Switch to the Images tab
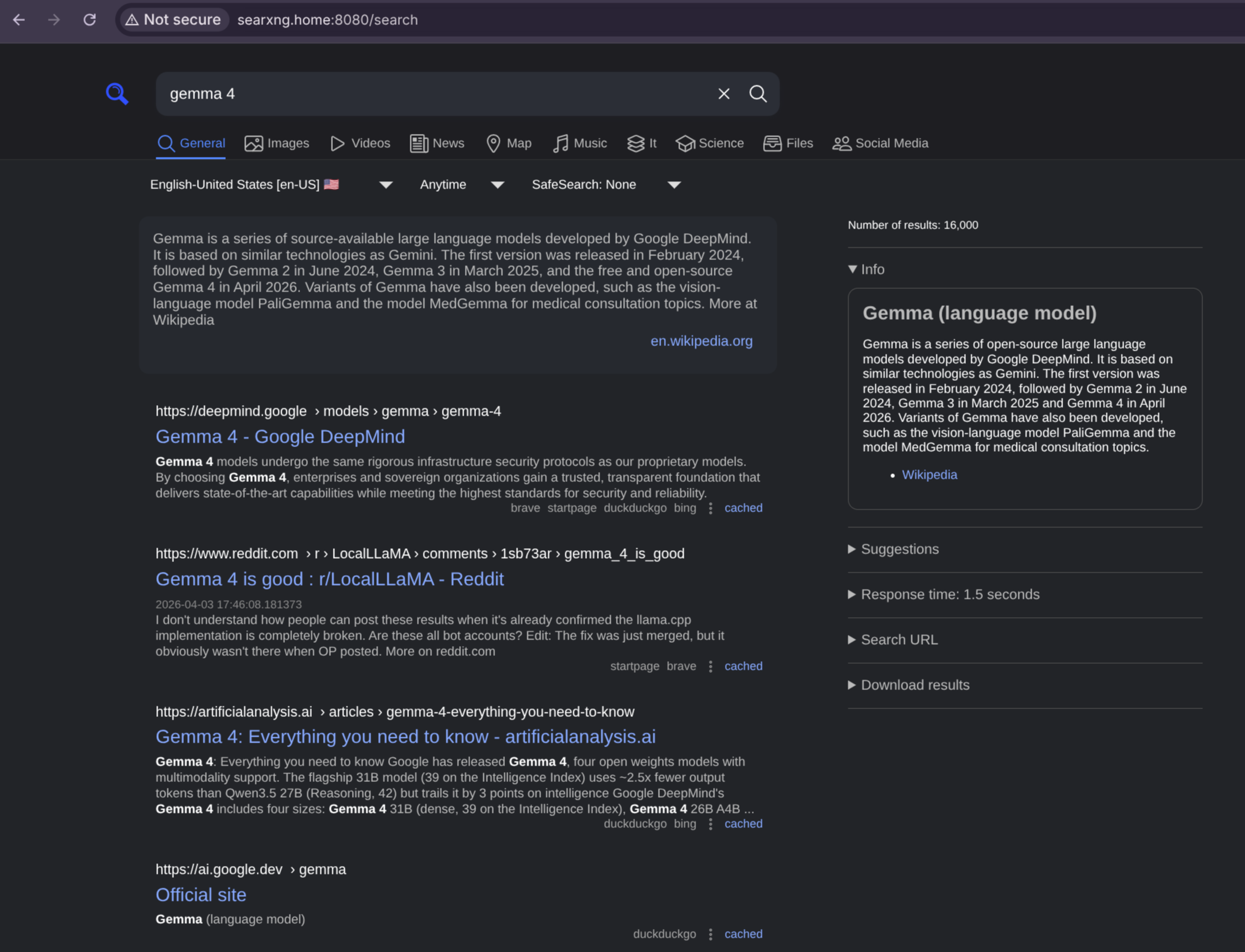 tap(276, 143)
